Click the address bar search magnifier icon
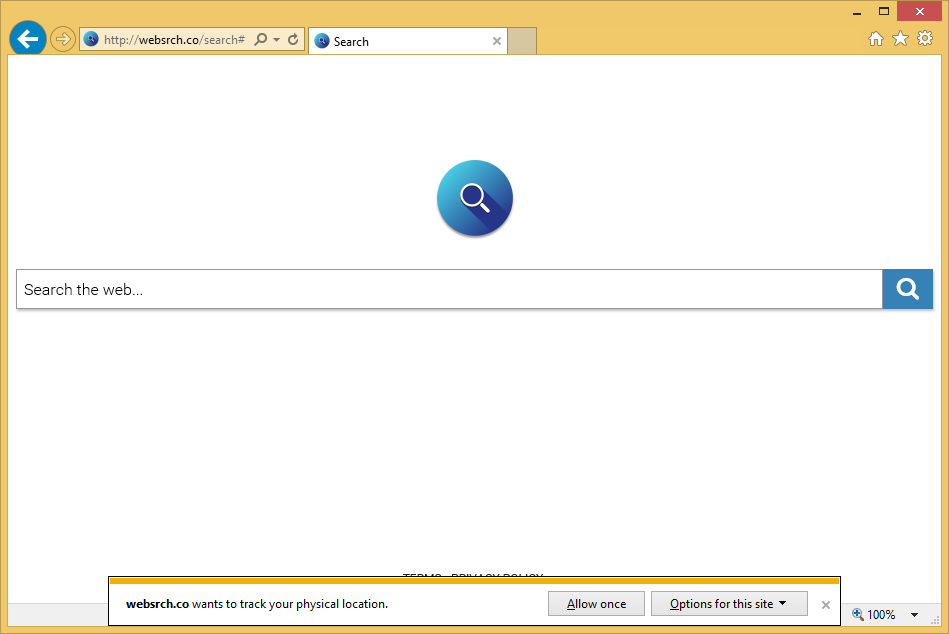949x634 pixels. pyautogui.click(x=261, y=40)
